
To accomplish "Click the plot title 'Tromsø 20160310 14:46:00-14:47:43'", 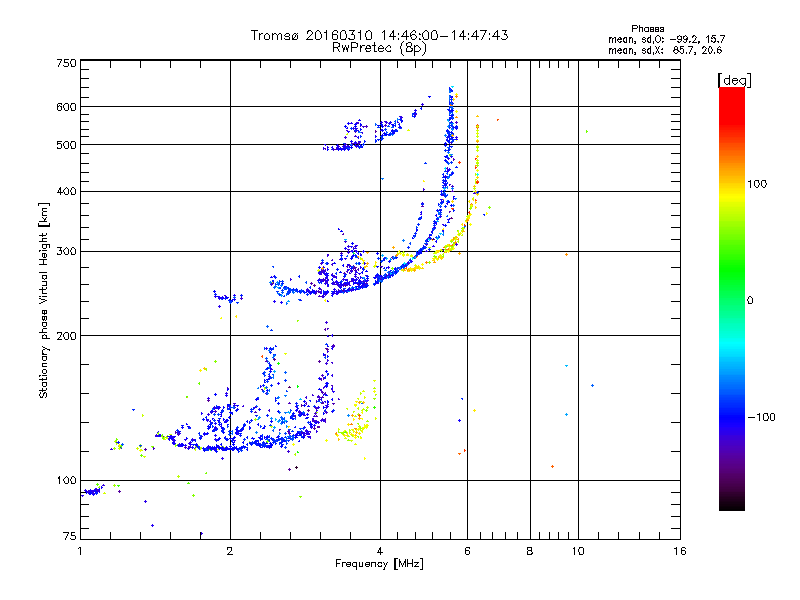I will [379, 35].
